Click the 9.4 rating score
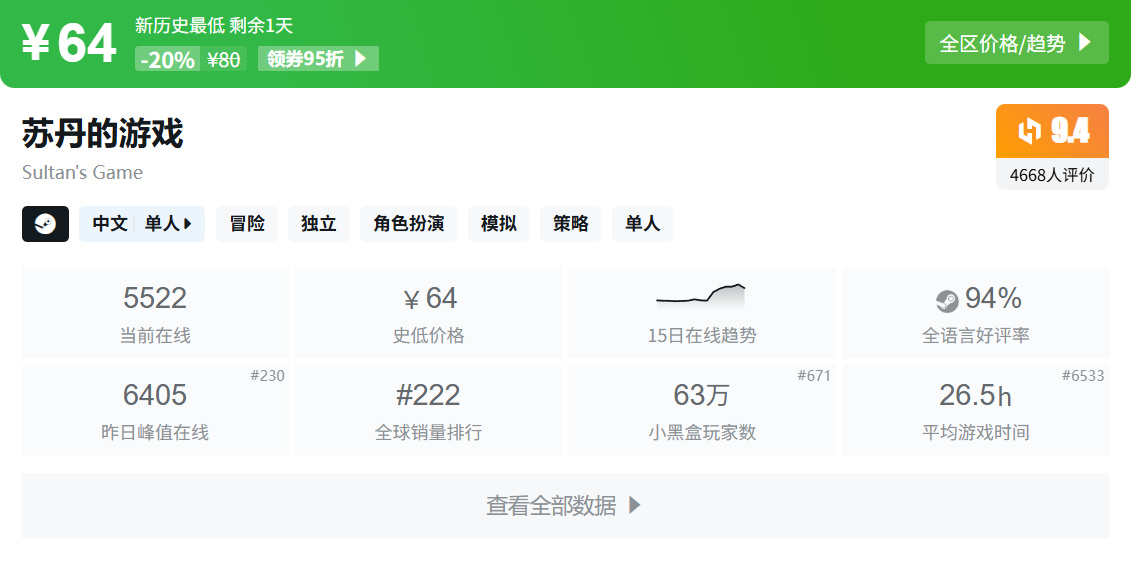The height and width of the screenshot is (574, 1147). click(1070, 131)
